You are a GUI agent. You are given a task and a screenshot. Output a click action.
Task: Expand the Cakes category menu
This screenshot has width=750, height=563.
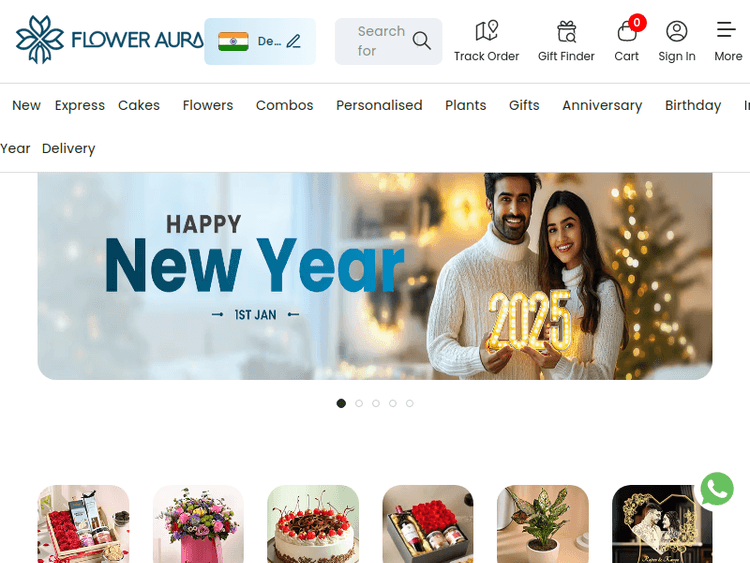coord(139,105)
